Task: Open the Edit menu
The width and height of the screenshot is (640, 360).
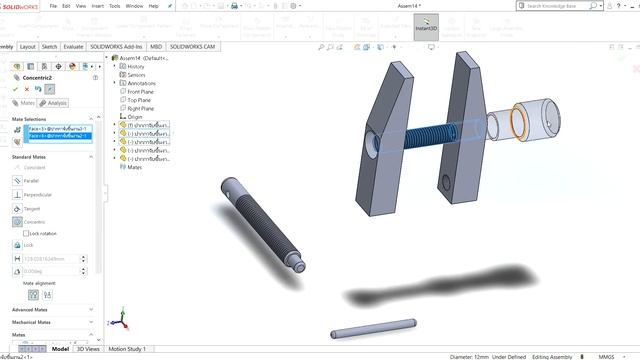Action: tap(66, 6)
